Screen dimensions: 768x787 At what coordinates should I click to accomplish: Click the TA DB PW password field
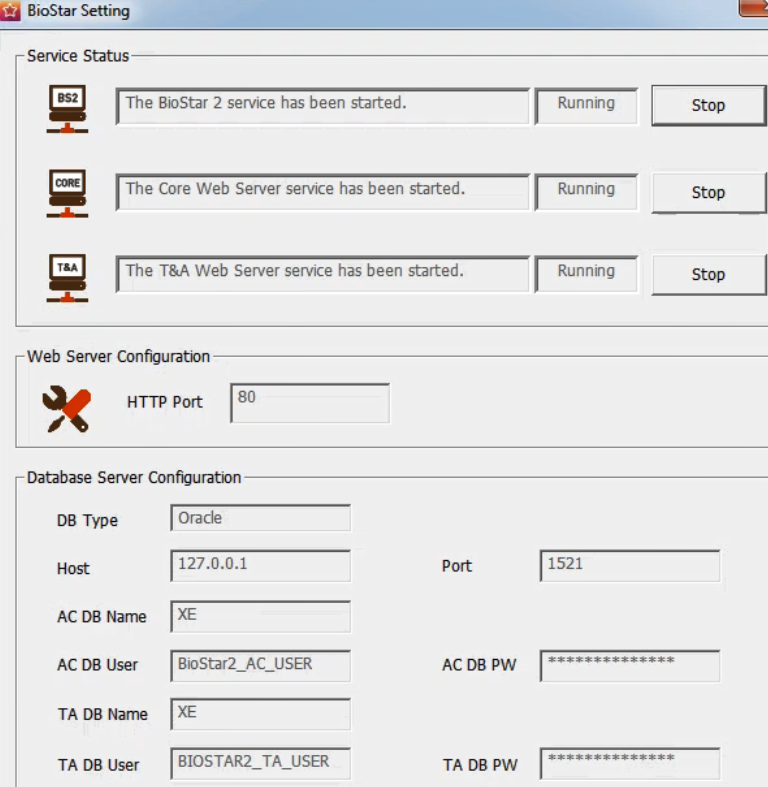click(630, 763)
